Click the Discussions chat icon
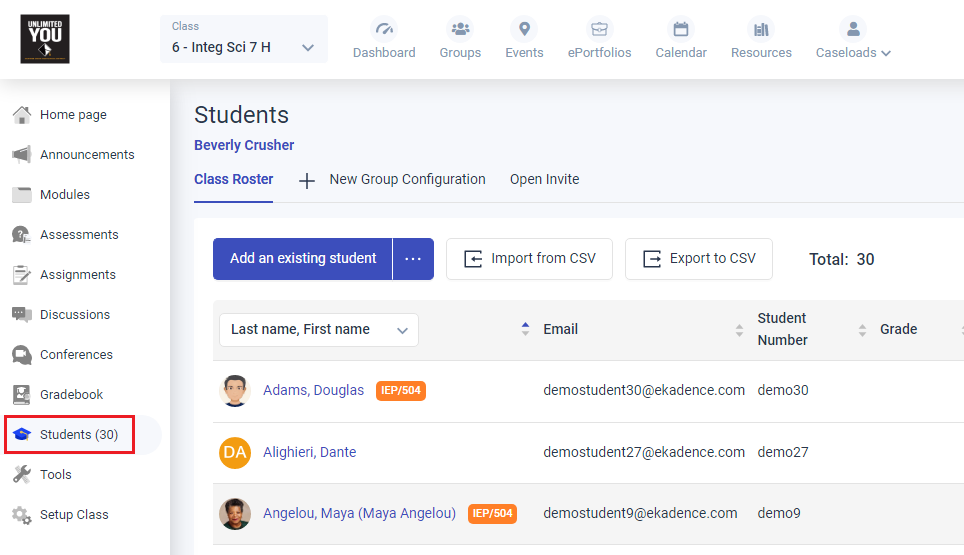The width and height of the screenshot is (964, 555). click(x=22, y=315)
